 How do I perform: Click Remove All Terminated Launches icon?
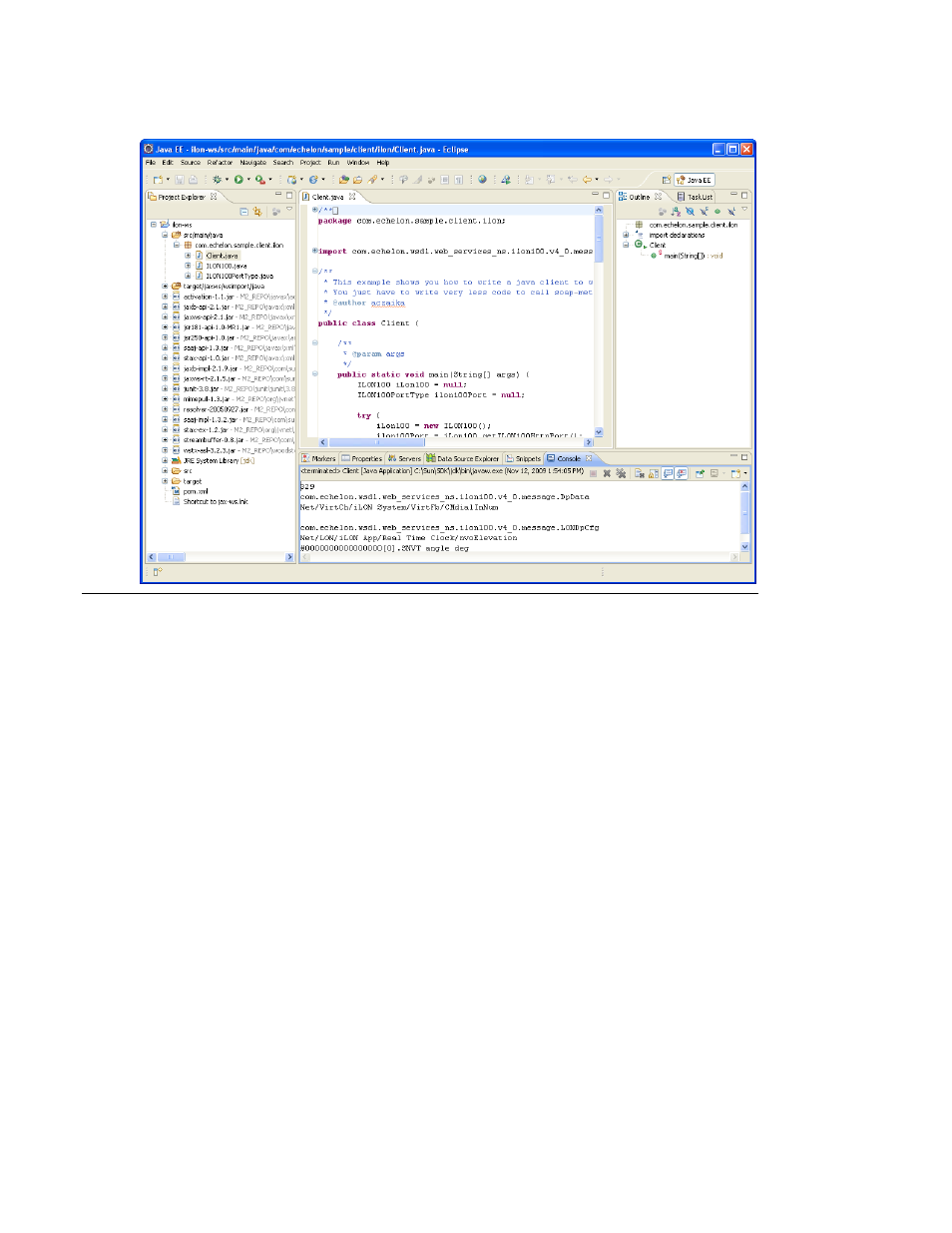[x=621, y=473]
